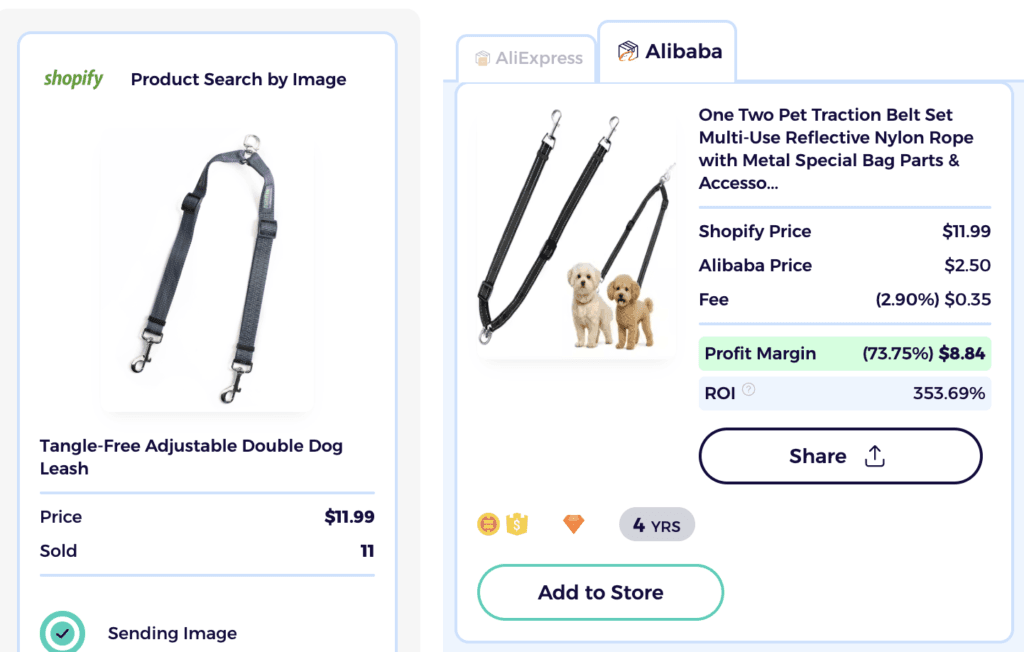Click the Alibaba product photo with dogs

coord(577,228)
